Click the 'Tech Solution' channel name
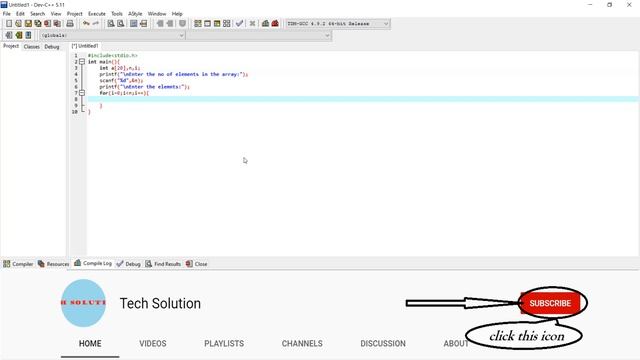This screenshot has height=360, width=640. tap(160, 303)
